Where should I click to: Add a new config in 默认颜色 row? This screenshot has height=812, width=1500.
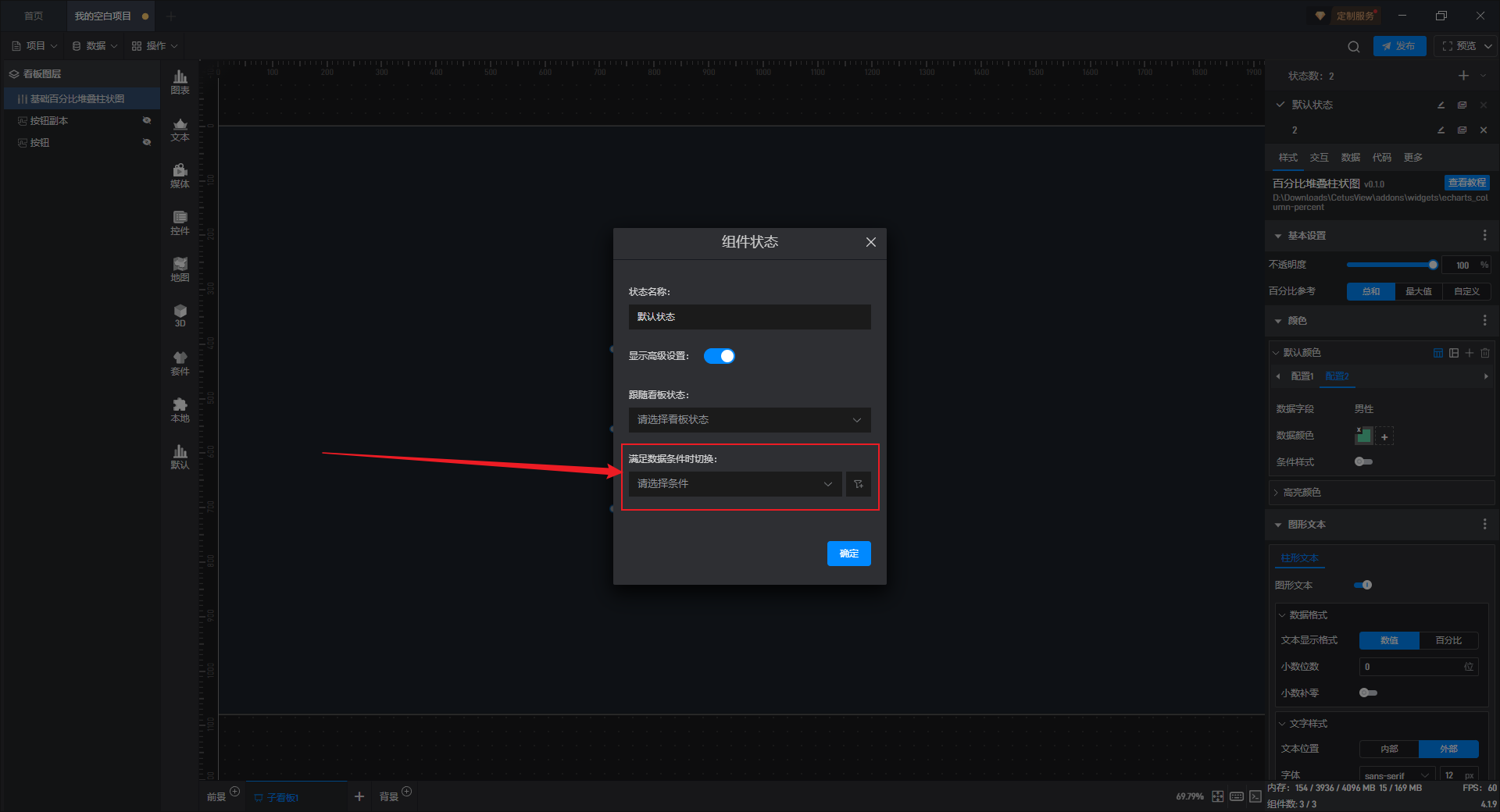tap(1470, 353)
